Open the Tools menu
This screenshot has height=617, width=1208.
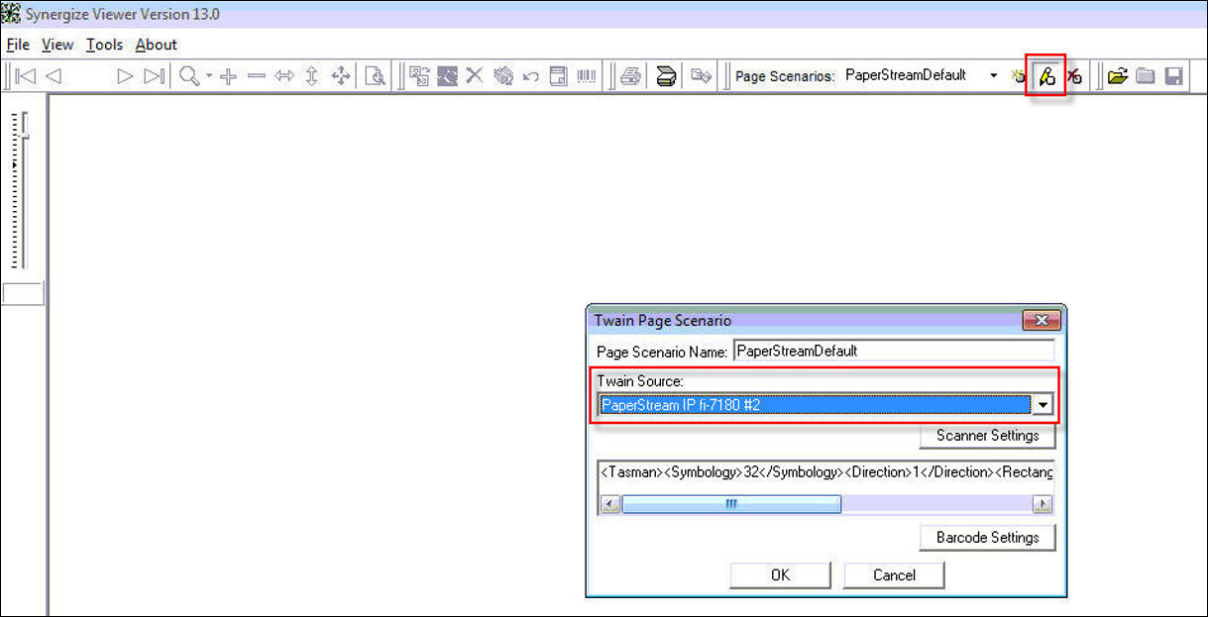(x=104, y=45)
